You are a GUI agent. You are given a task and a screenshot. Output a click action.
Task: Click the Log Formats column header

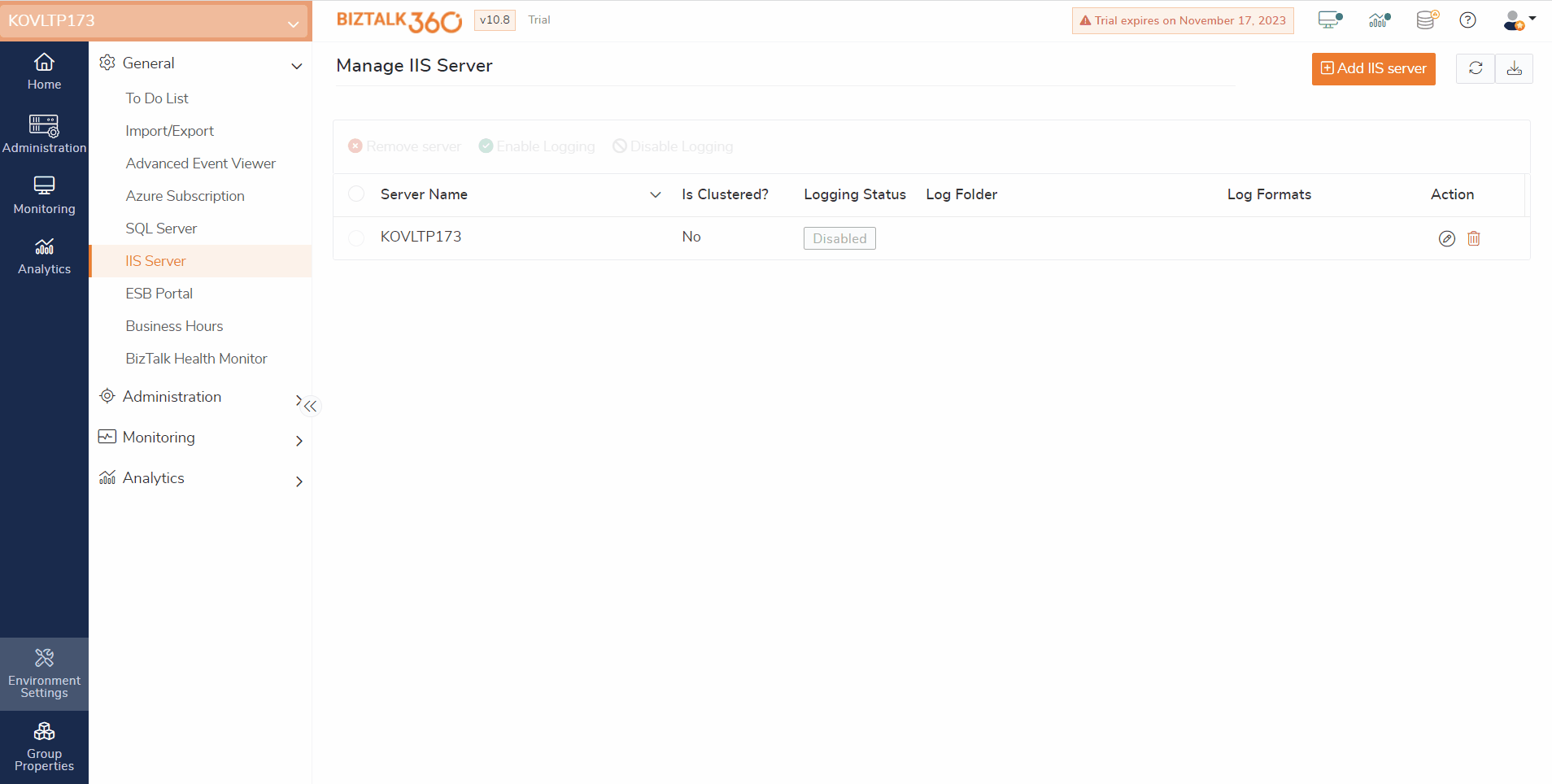pos(1269,194)
